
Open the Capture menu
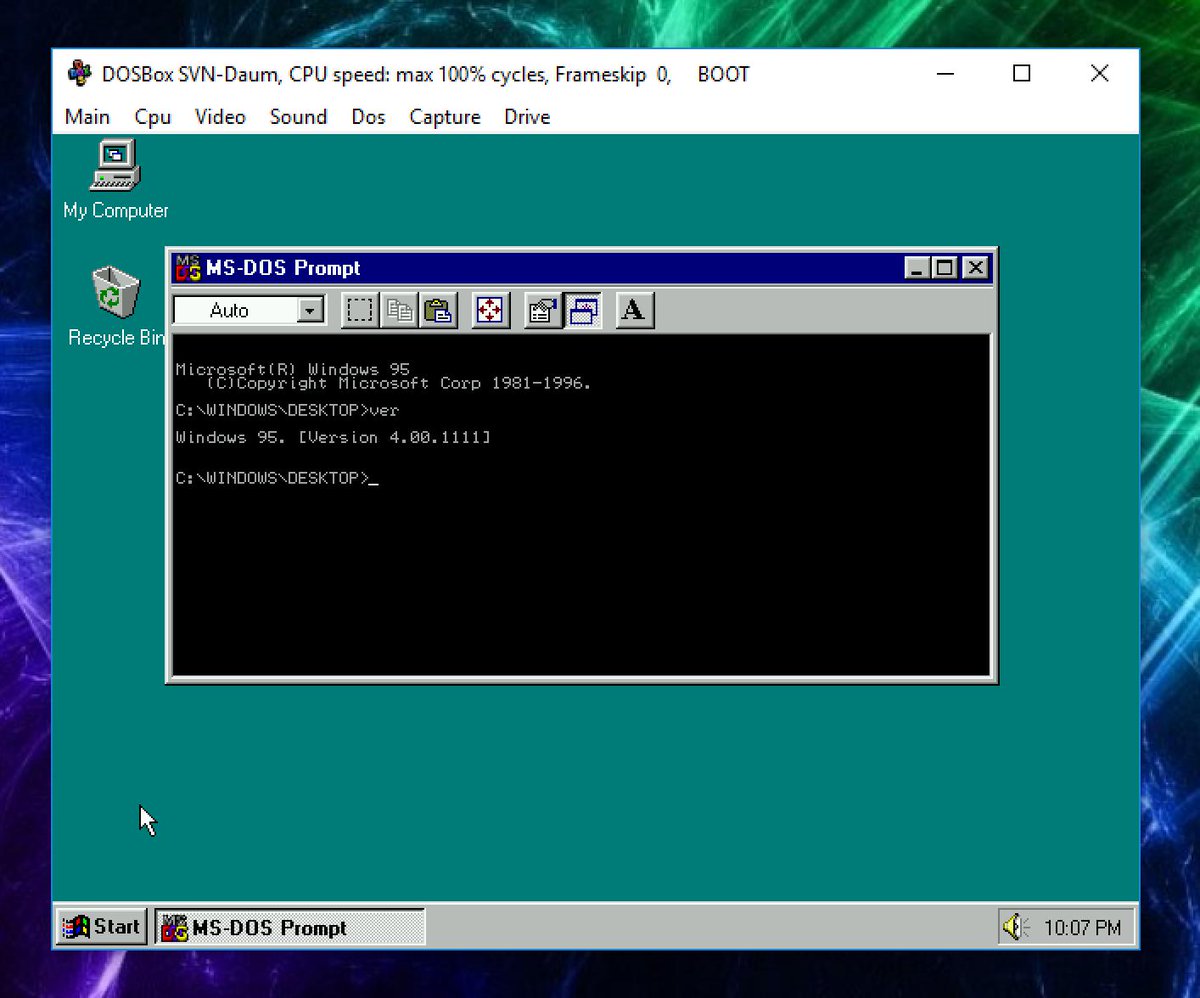tap(445, 117)
